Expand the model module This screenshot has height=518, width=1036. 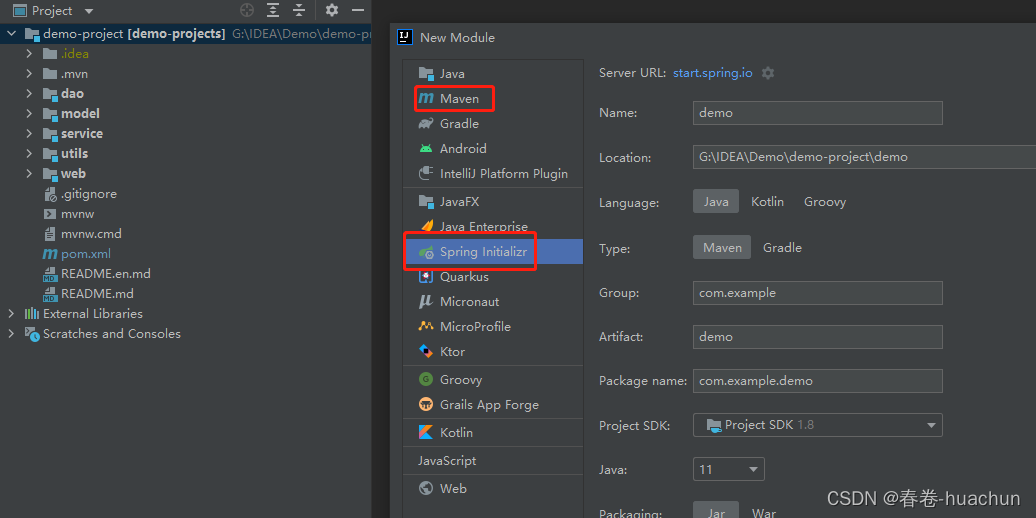tap(29, 113)
